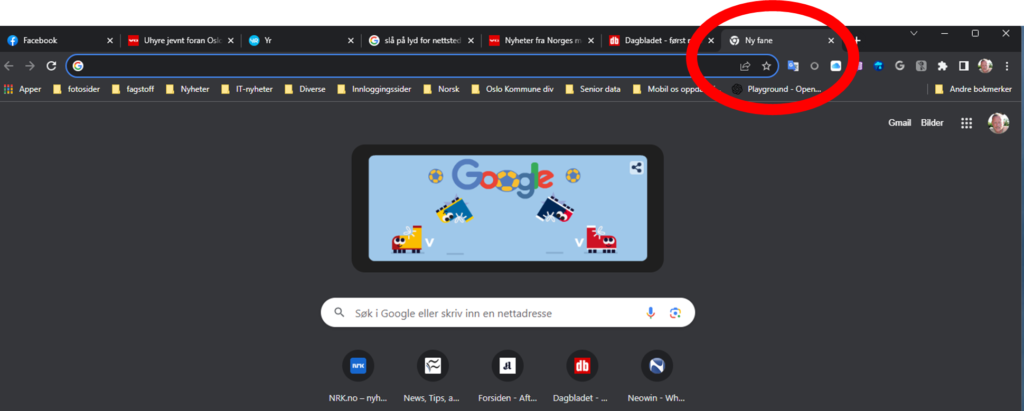Click the forward navigation arrow

29,66
